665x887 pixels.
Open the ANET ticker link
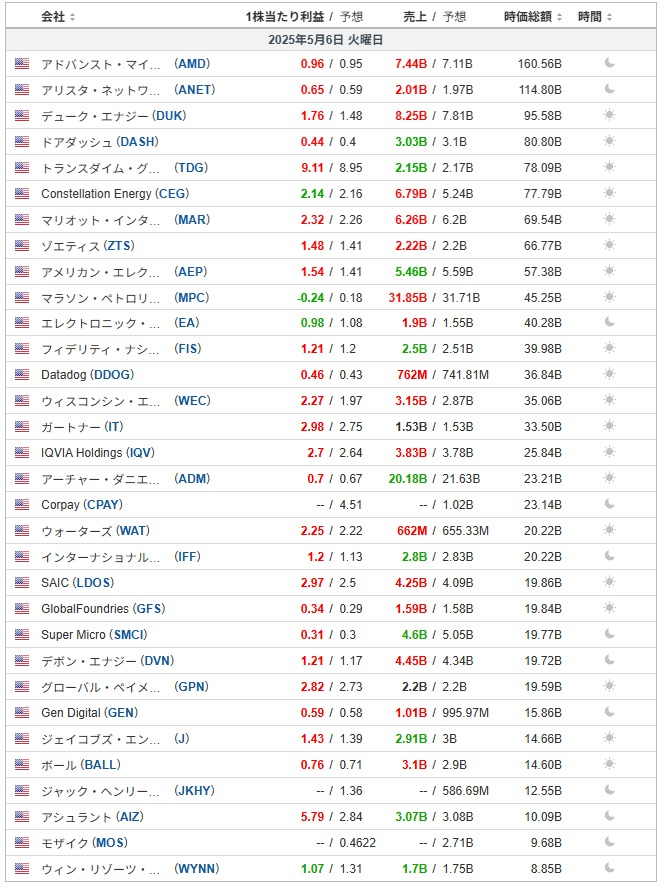click(x=195, y=90)
